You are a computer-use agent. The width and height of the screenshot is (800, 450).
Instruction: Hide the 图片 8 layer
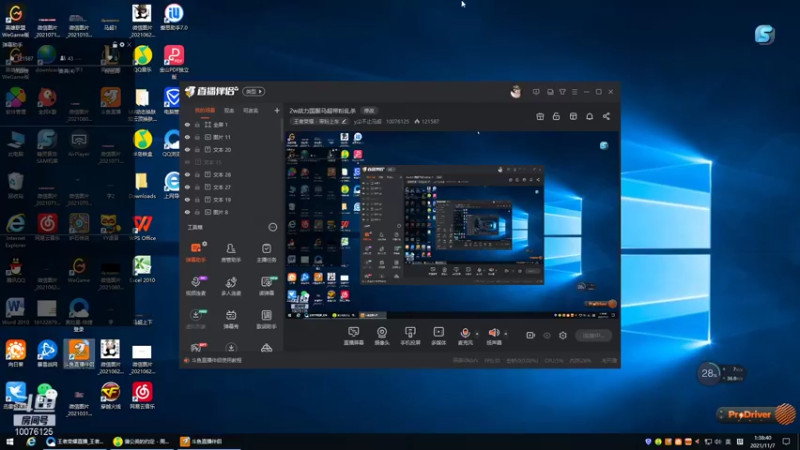tap(187, 212)
